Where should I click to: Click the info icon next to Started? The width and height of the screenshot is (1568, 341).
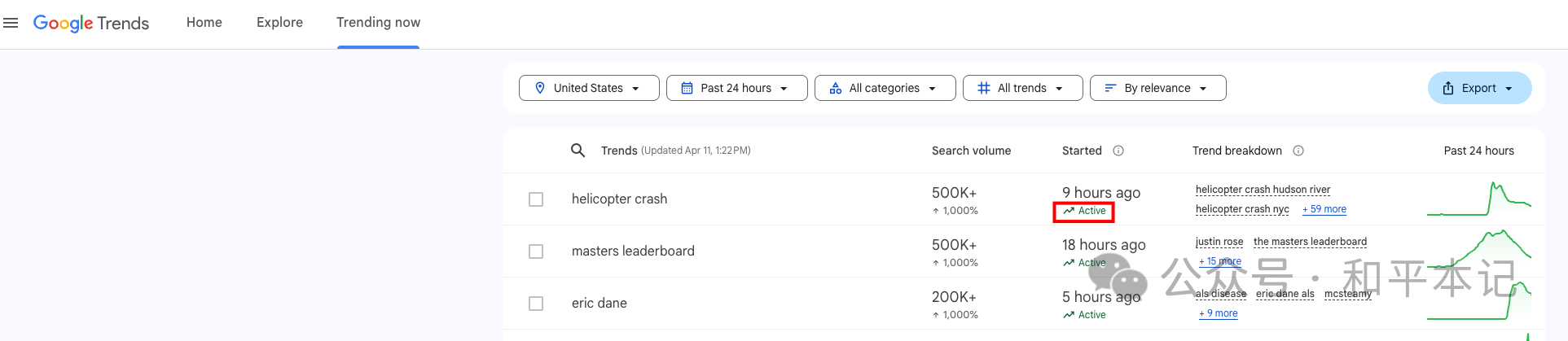(1118, 151)
